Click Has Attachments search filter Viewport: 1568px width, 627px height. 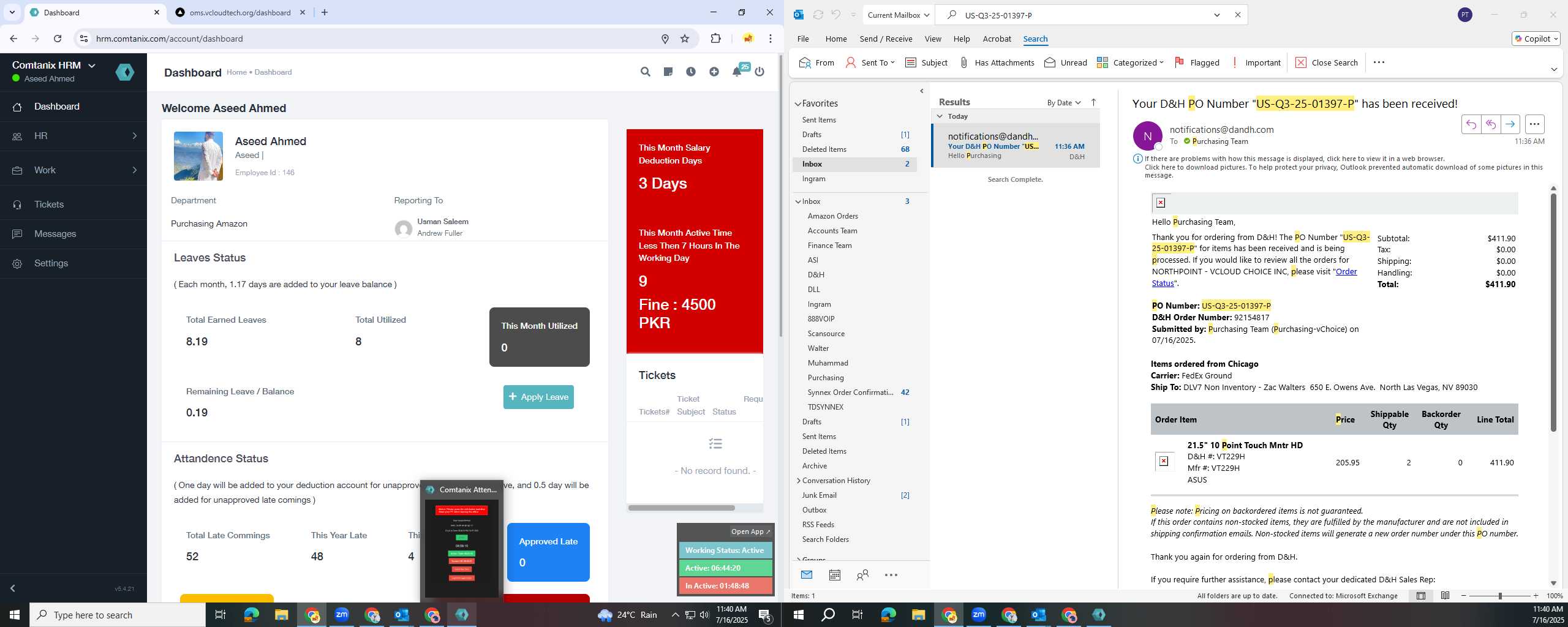click(996, 62)
